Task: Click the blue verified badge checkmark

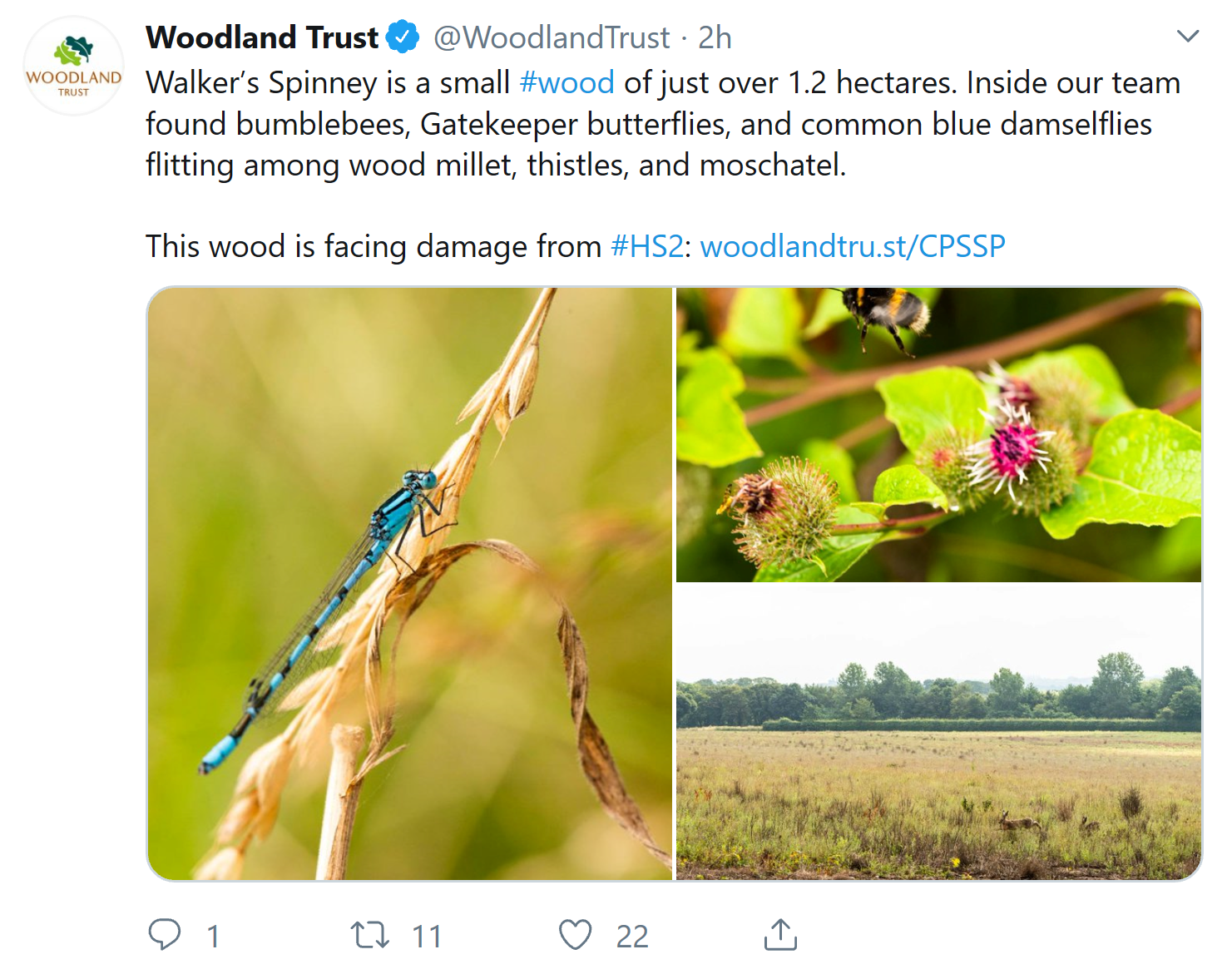Action: coord(404,37)
